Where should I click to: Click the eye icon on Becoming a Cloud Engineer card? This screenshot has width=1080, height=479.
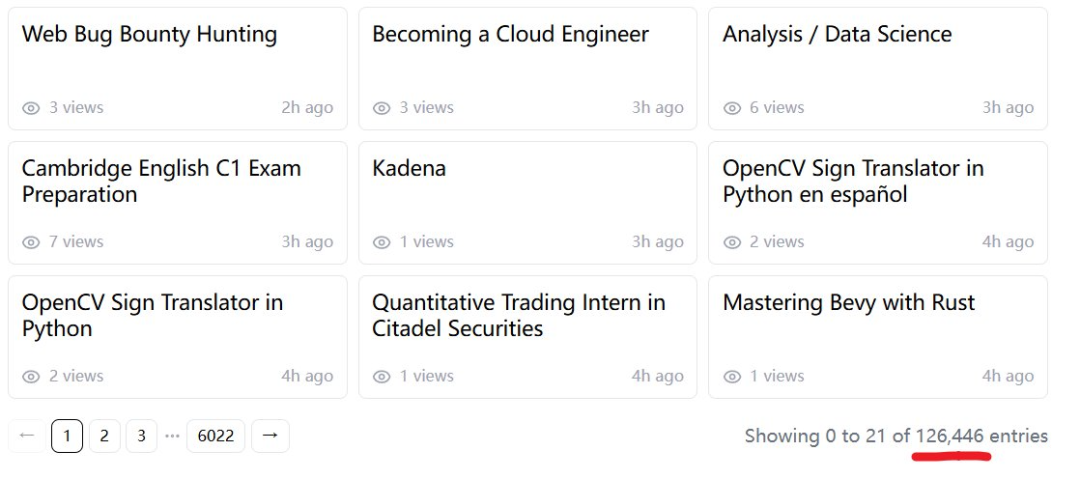point(381,108)
